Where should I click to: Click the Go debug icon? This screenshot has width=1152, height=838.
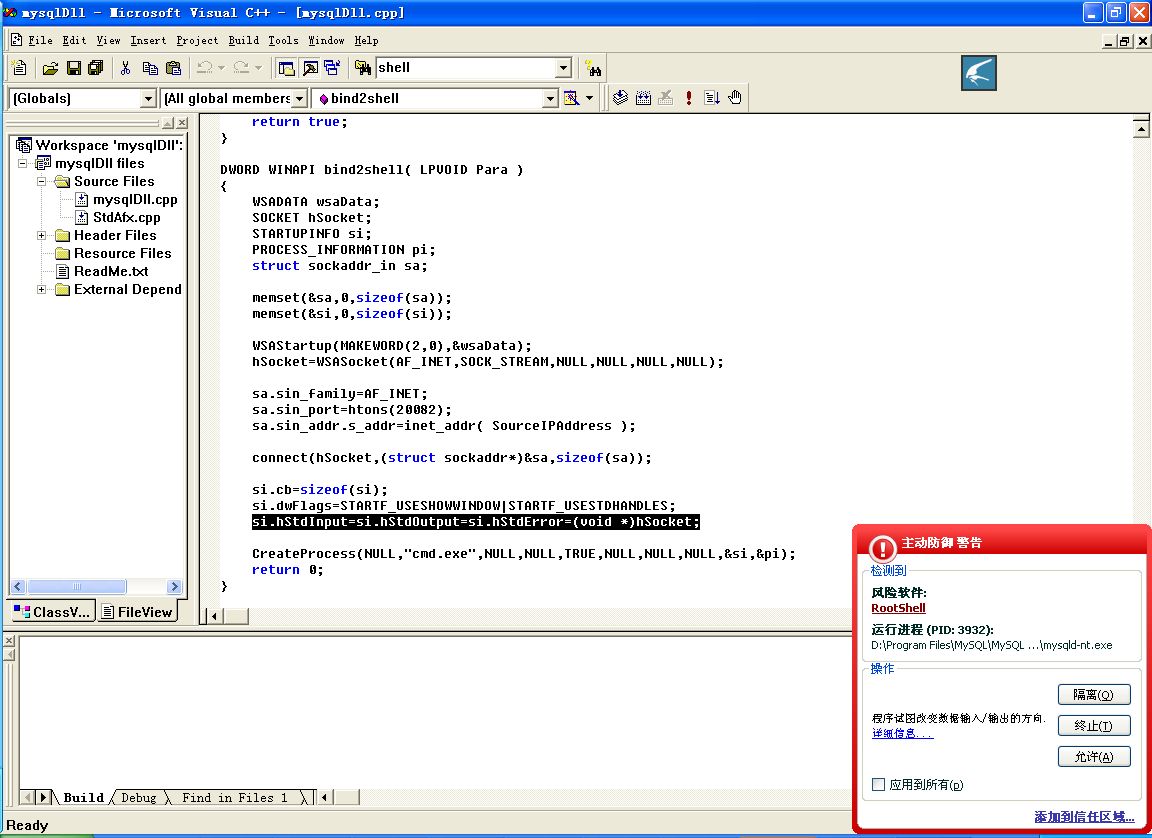click(x=711, y=98)
